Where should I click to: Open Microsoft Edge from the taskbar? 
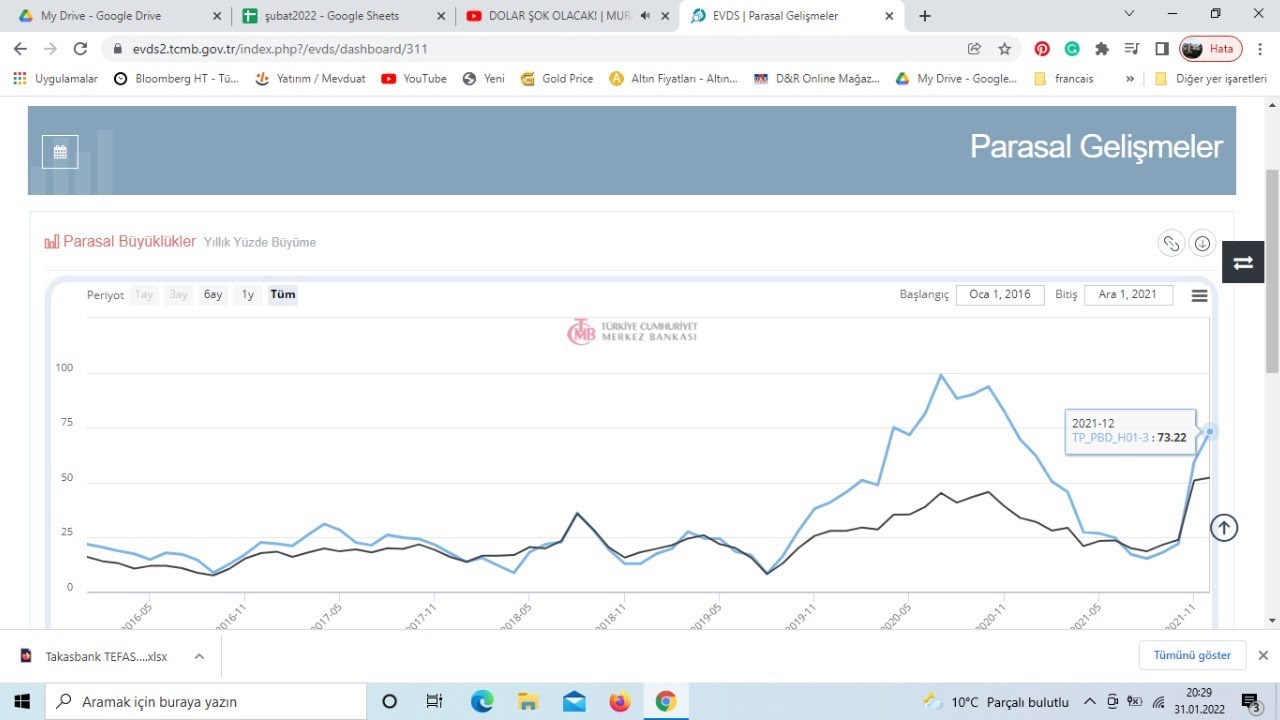pyautogui.click(x=482, y=701)
